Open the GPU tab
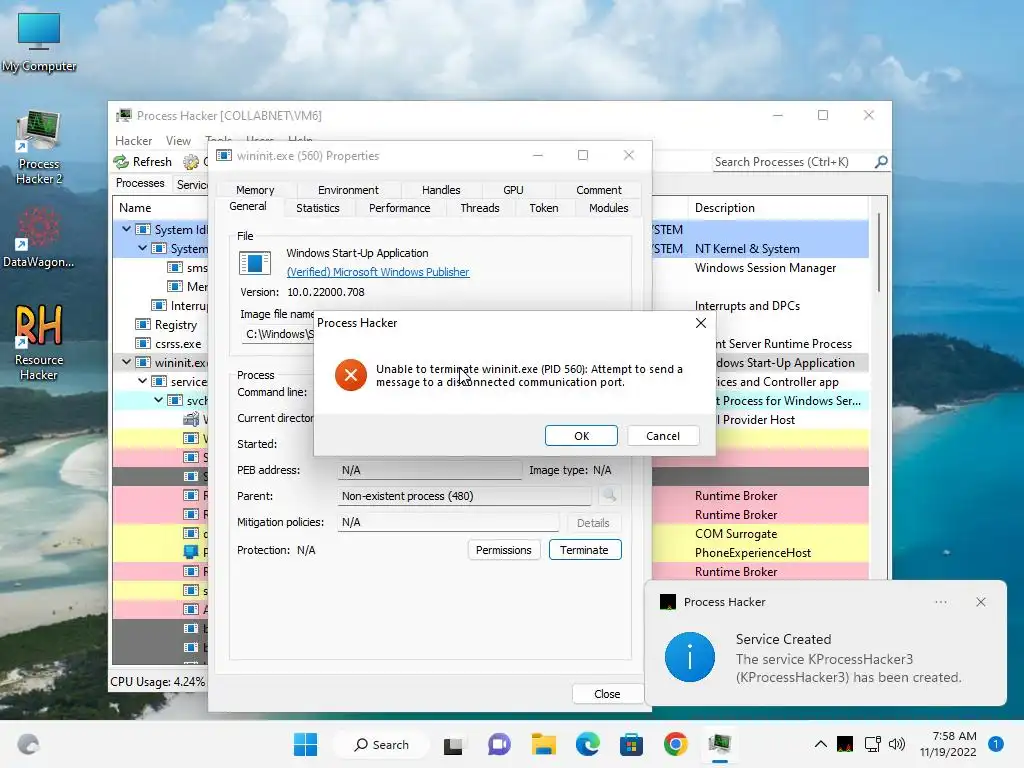1024x768 pixels. (513, 190)
